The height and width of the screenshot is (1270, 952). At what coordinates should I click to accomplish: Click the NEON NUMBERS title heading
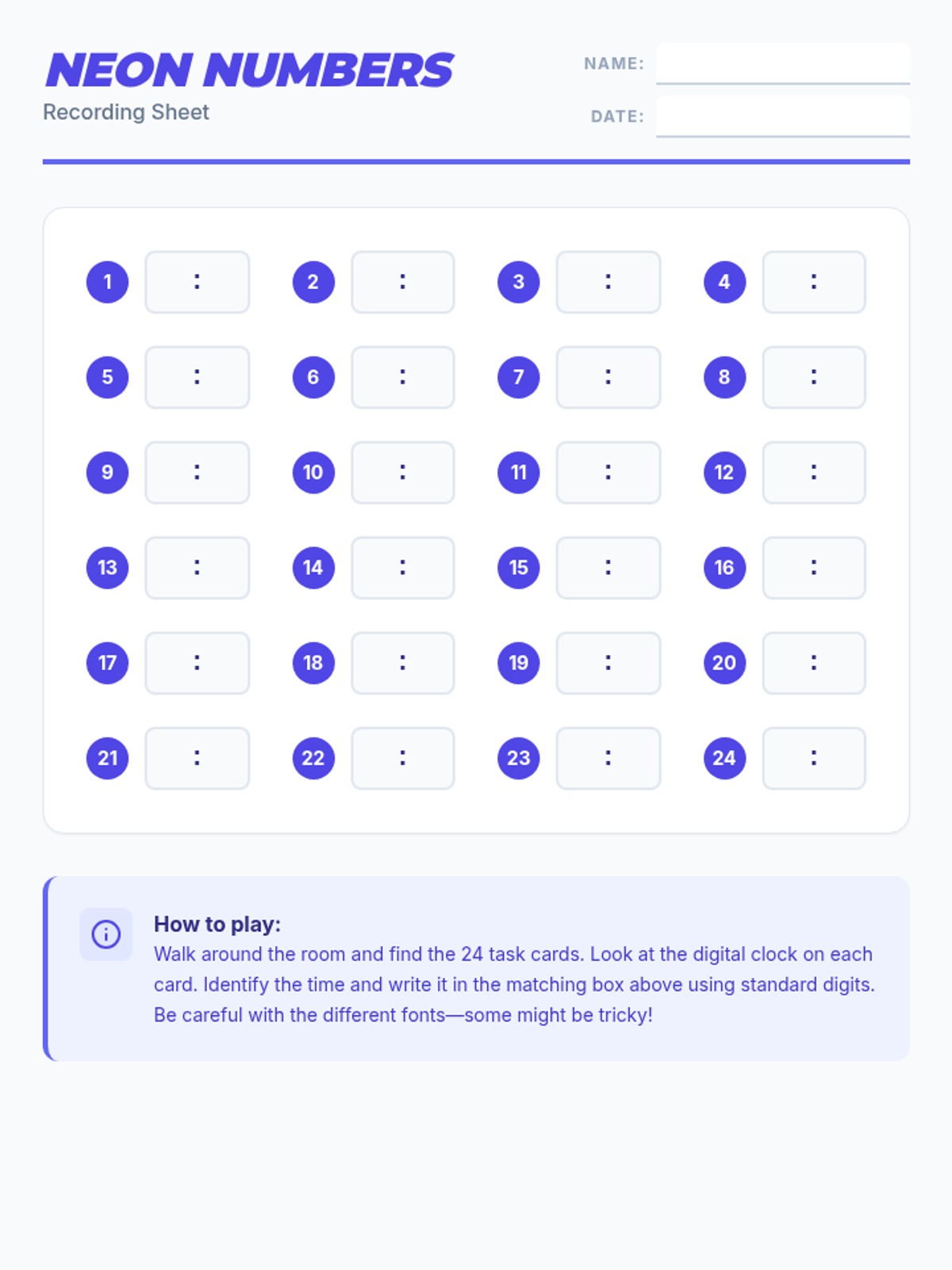click(x=249, y=70)
